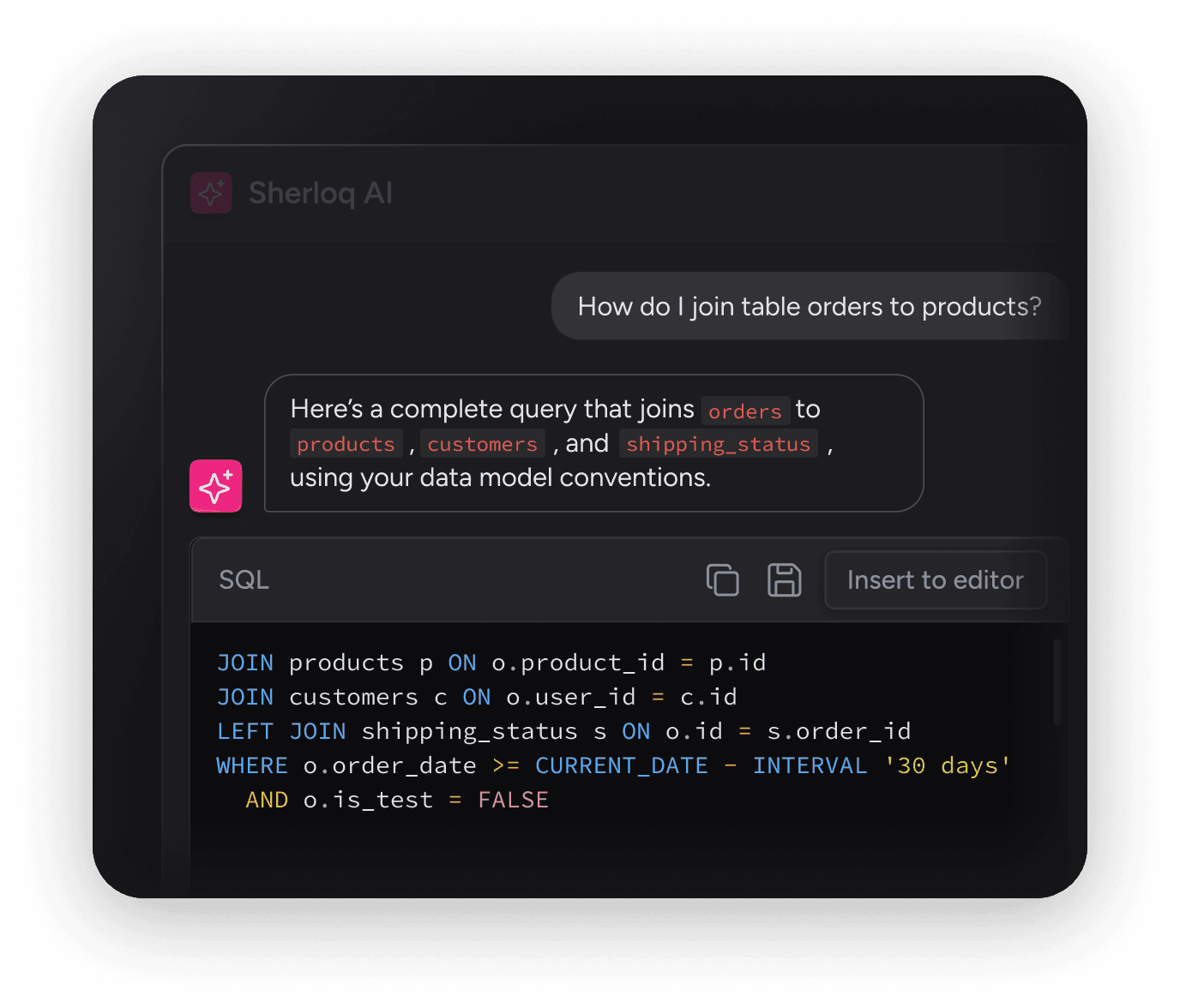Select the Sherloq AI title text
This screenshot has height=1008, width=1180.
click(x=321, y=194)
